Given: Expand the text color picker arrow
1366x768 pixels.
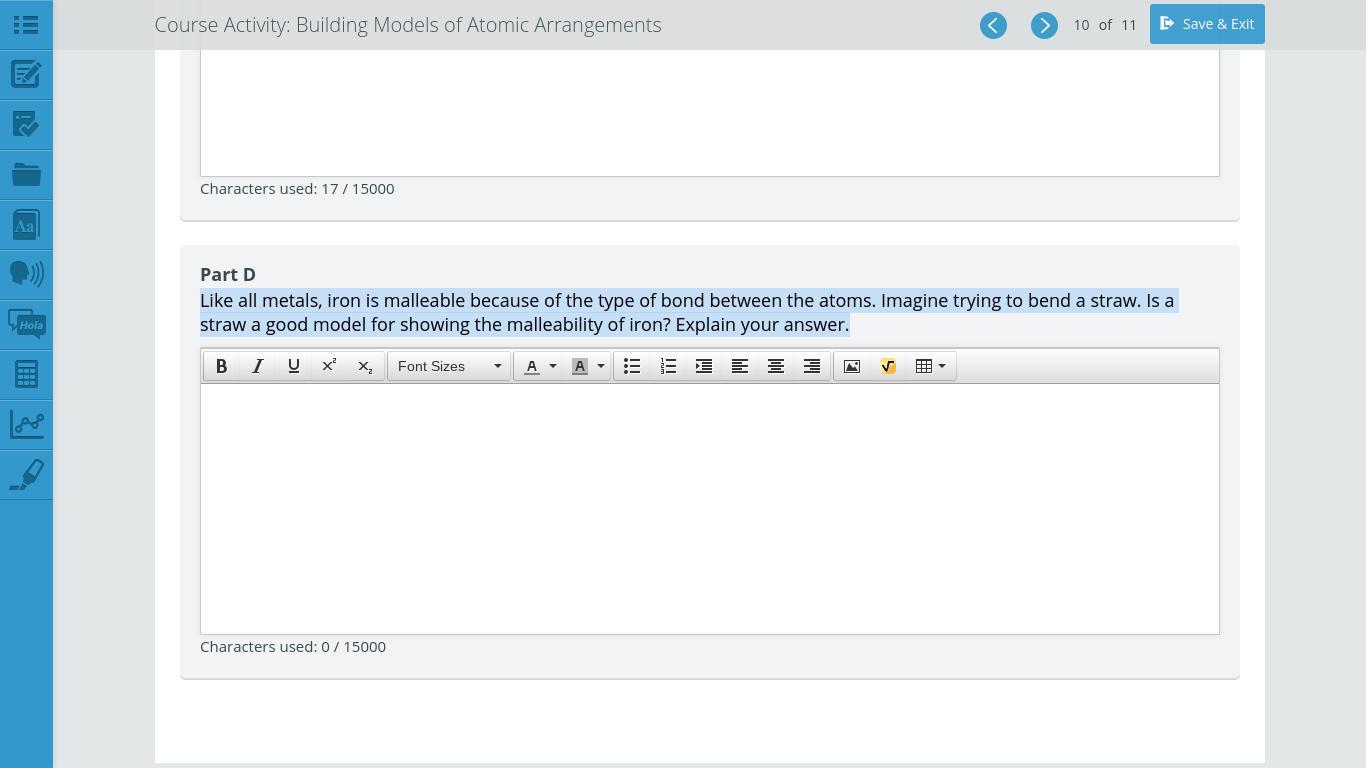Looking at the screenshot, I should pos(553,366).
